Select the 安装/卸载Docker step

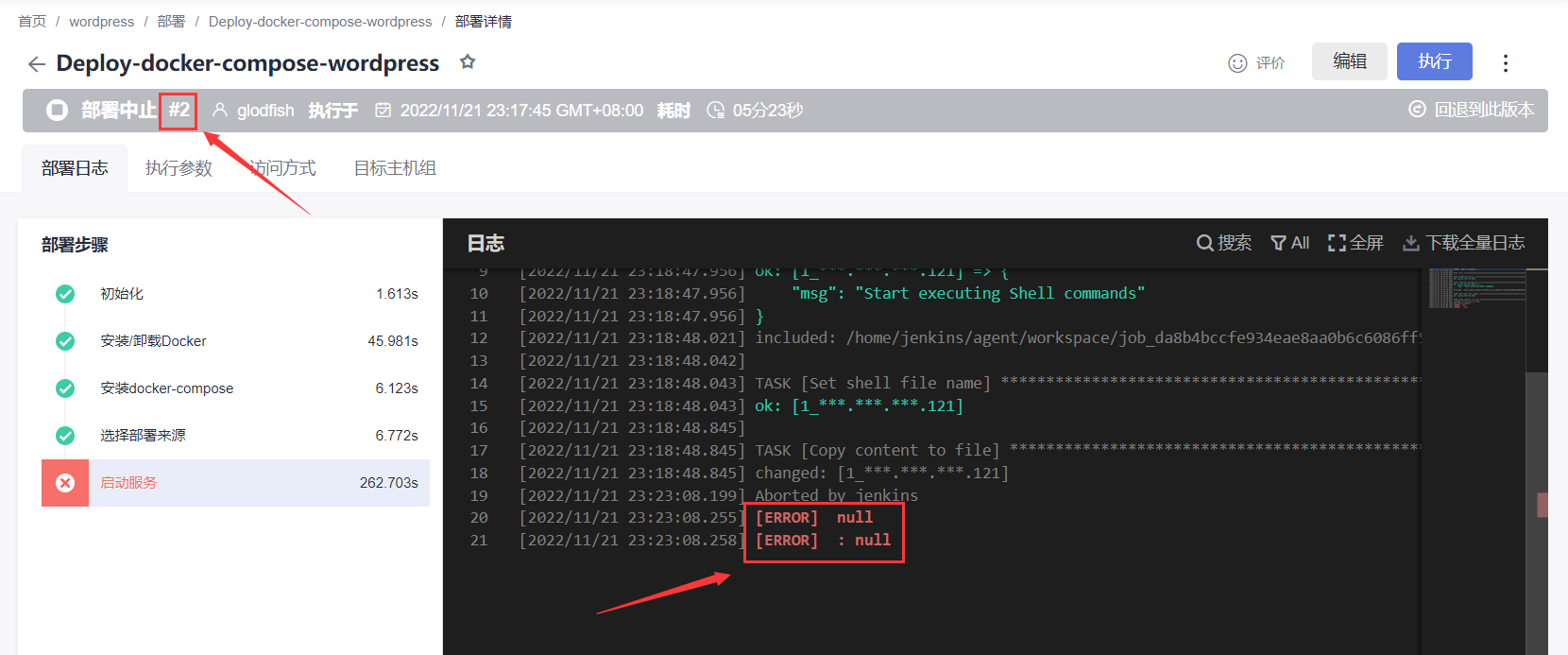(x=235, y=341)
